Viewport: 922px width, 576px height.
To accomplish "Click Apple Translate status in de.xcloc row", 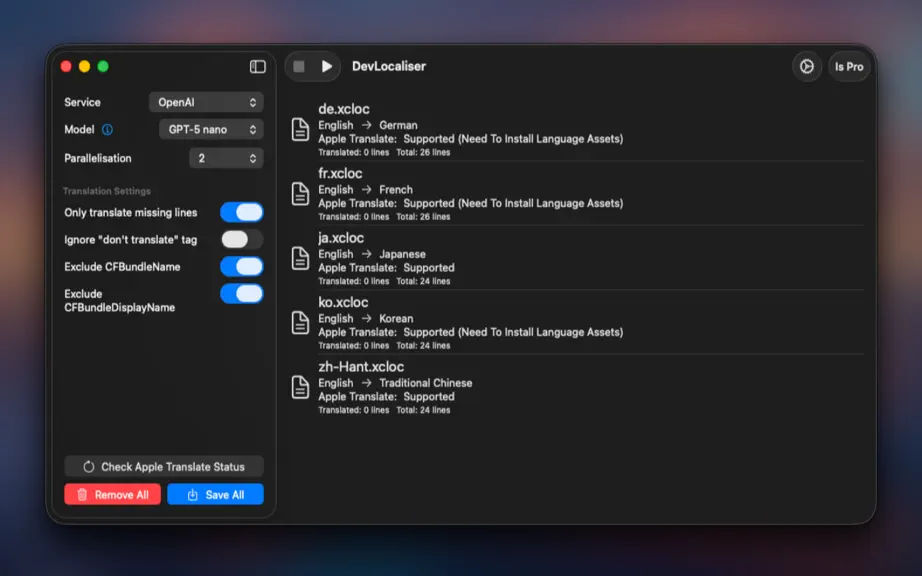I will coord(470,139).
